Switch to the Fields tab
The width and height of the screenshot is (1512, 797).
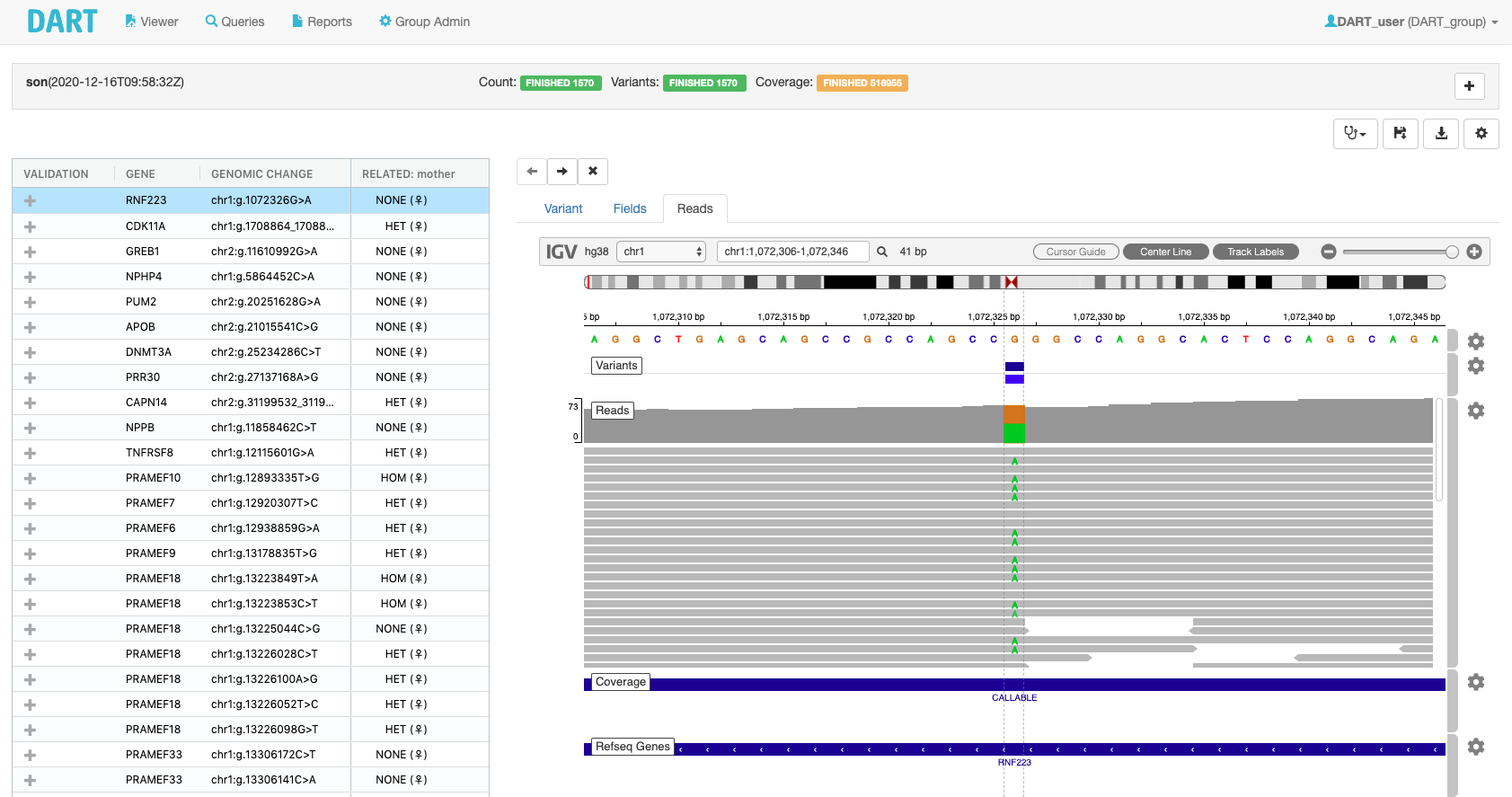point(630,208)
